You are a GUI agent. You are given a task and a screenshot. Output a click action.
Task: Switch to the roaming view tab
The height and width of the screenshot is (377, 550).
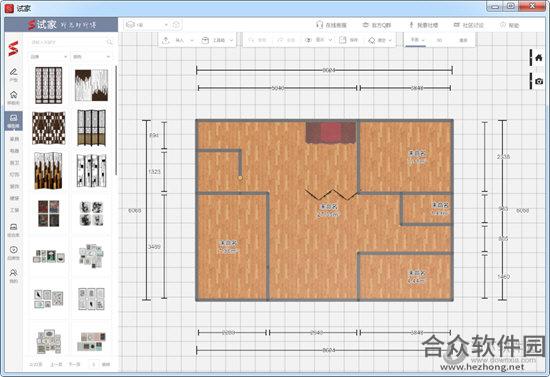click(463, 40)
